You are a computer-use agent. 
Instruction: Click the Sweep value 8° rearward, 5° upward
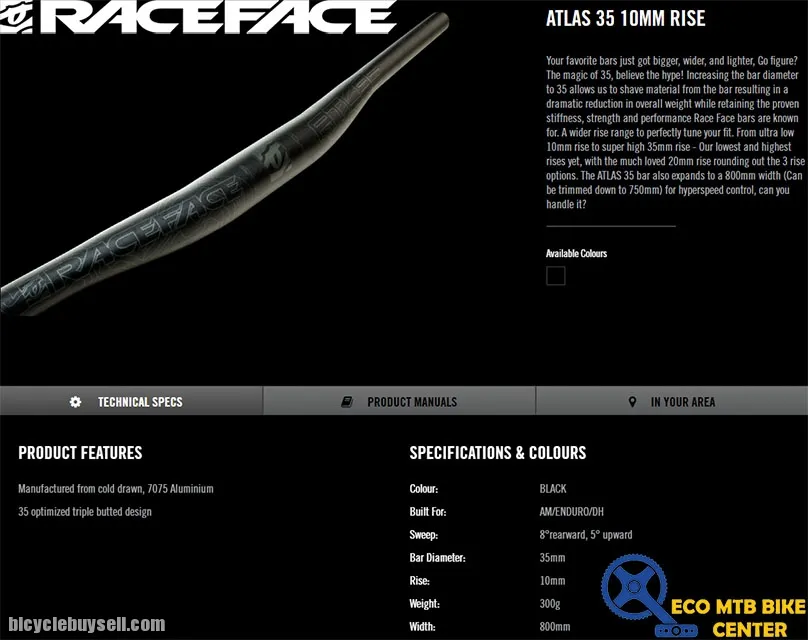click(x=585, y=535)
